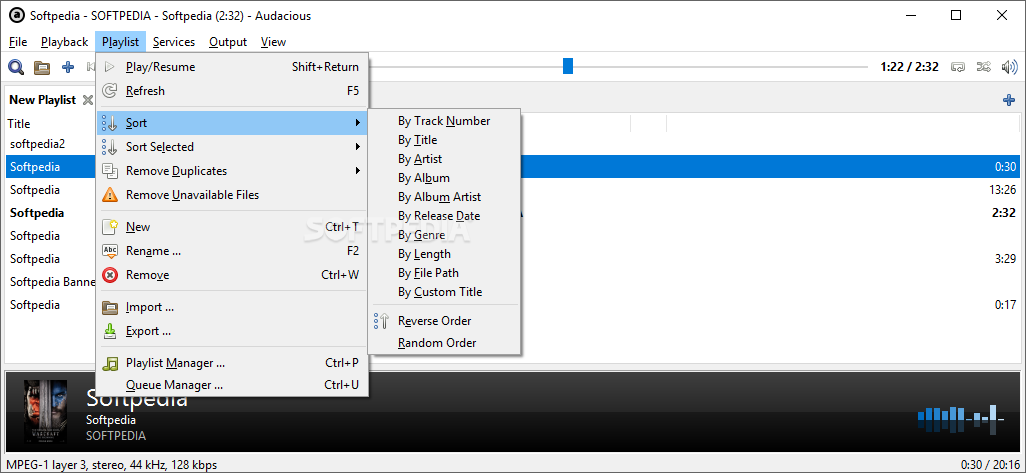Create a New playlist from the menu
Viewport: 1026px width, 473px height.
[232, 227]
